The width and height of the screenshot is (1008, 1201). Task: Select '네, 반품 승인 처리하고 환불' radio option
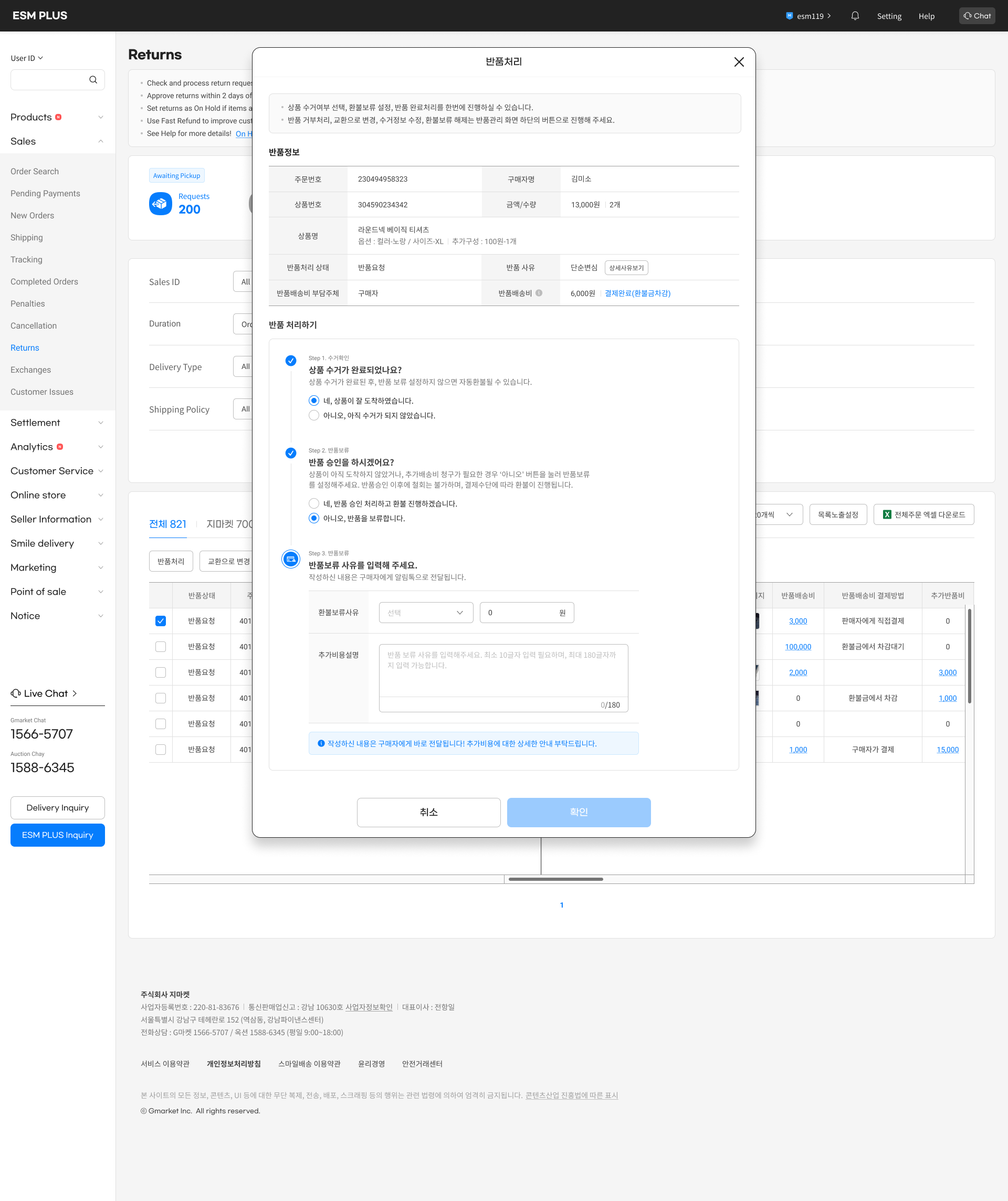pos(314,504)
